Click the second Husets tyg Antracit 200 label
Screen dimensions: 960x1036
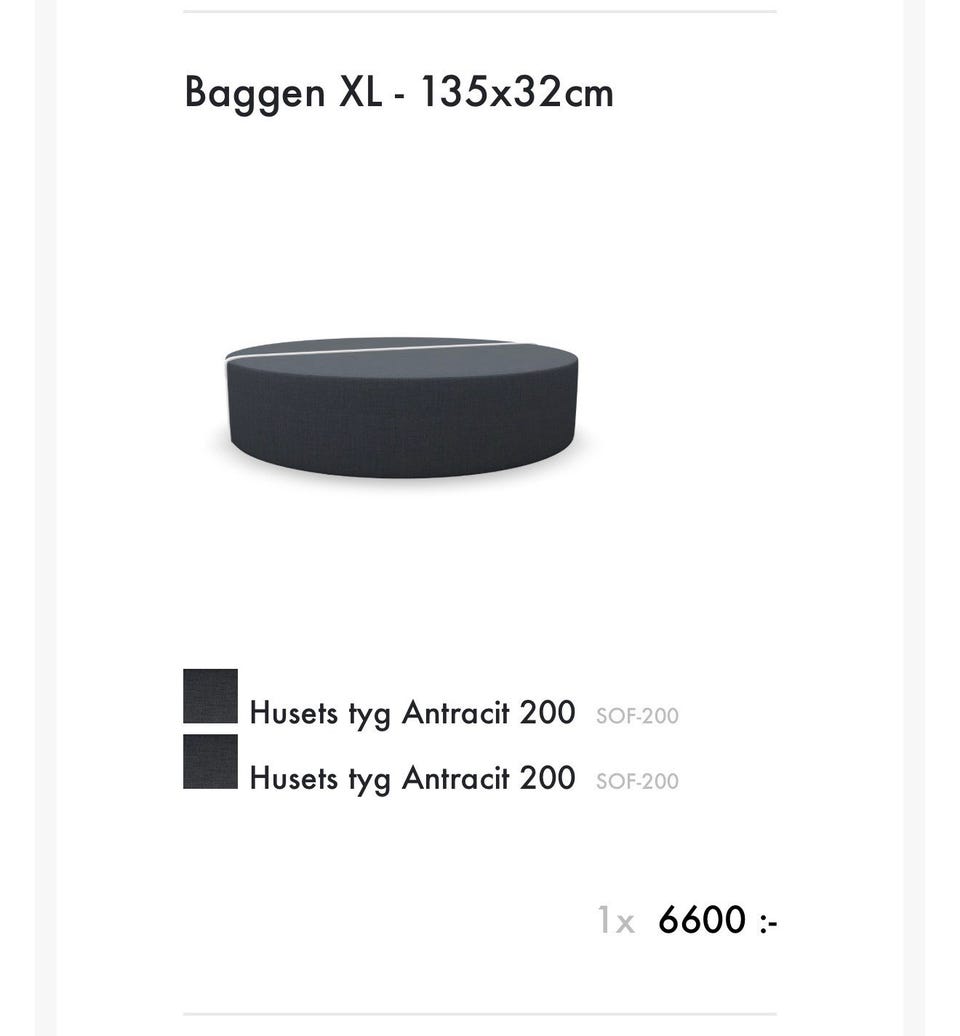click(412, 778)
